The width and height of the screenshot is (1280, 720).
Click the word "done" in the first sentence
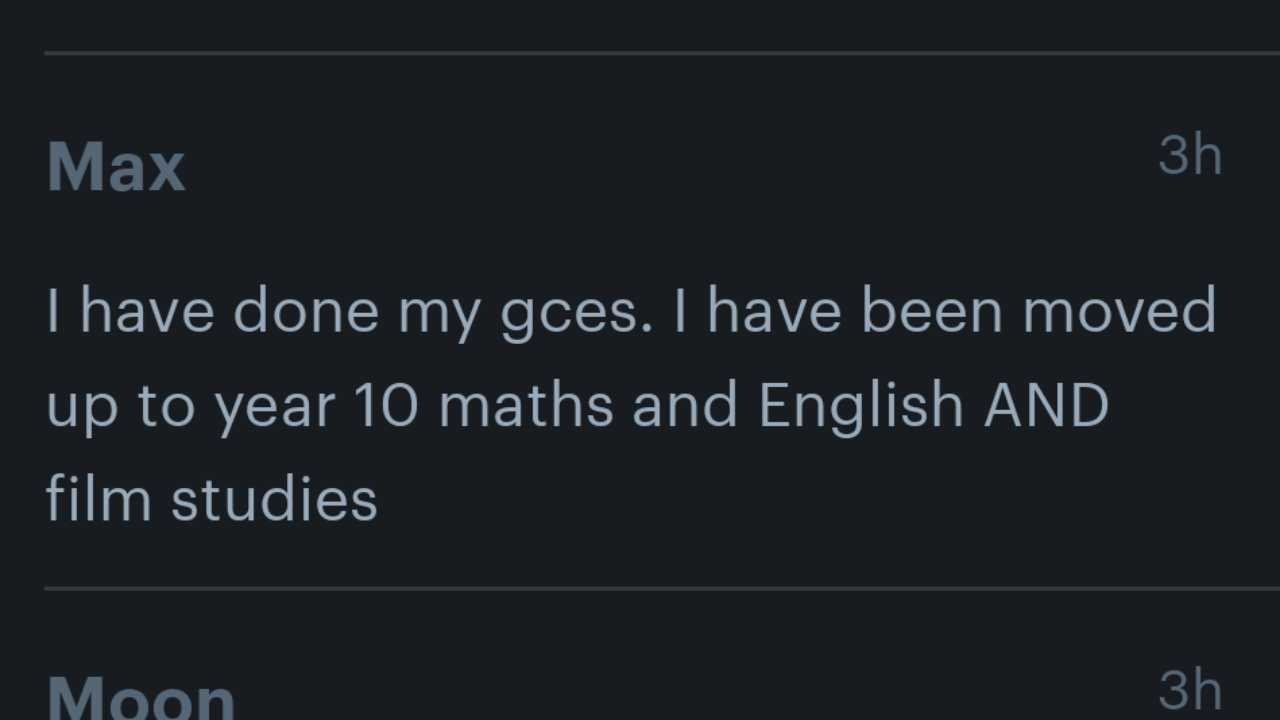[306, 311]
